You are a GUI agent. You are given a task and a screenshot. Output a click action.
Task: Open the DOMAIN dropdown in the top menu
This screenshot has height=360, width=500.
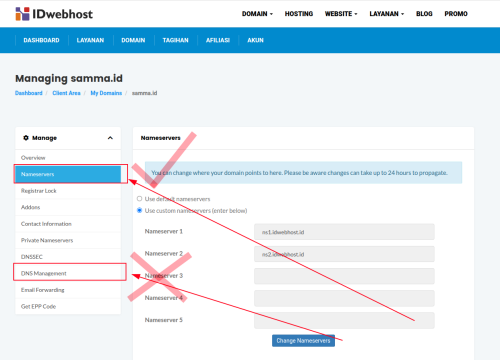pyautogui.click(x=257, y=14)
